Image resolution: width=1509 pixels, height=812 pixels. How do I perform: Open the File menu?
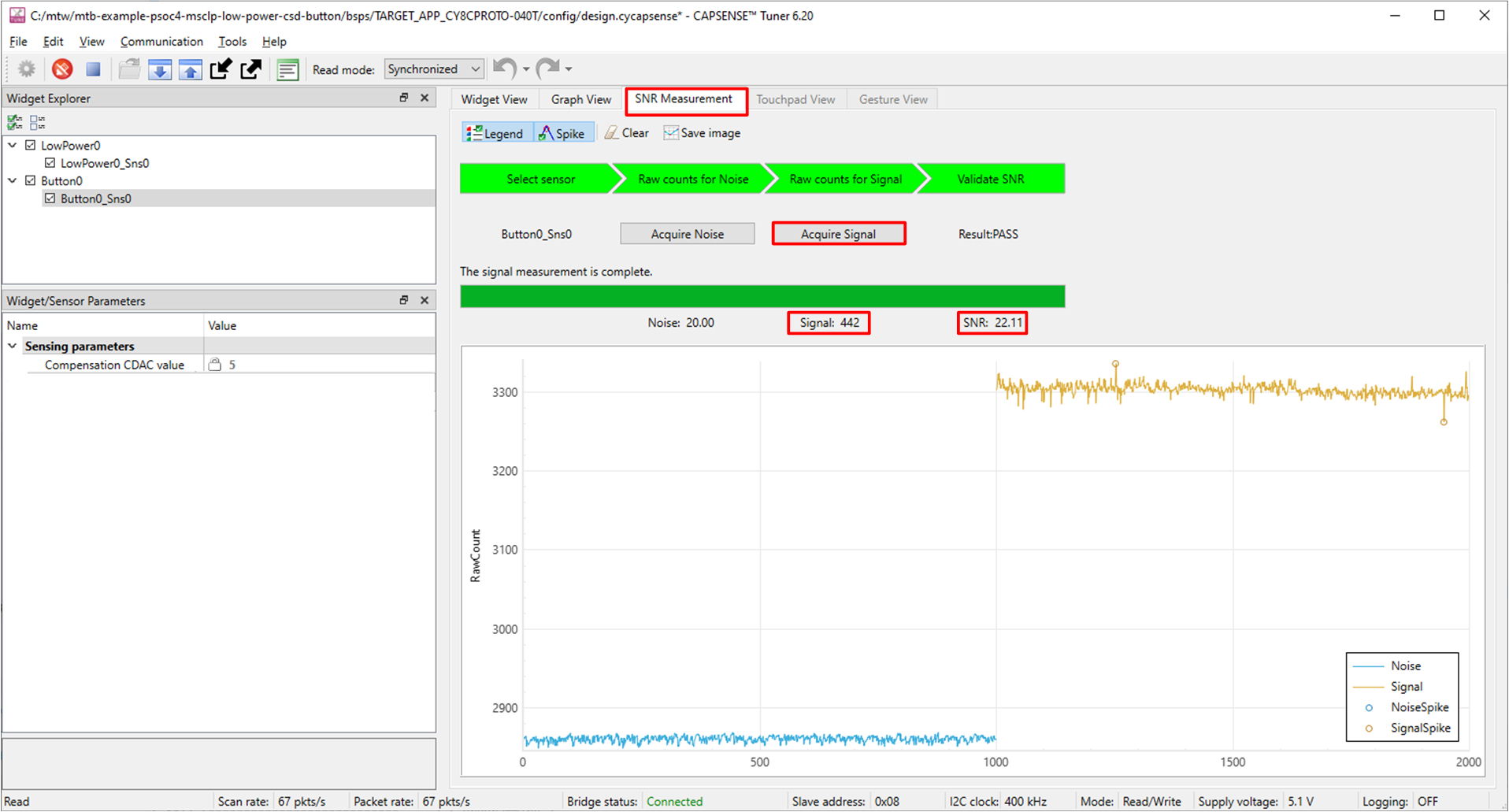(x=18, y=42)
